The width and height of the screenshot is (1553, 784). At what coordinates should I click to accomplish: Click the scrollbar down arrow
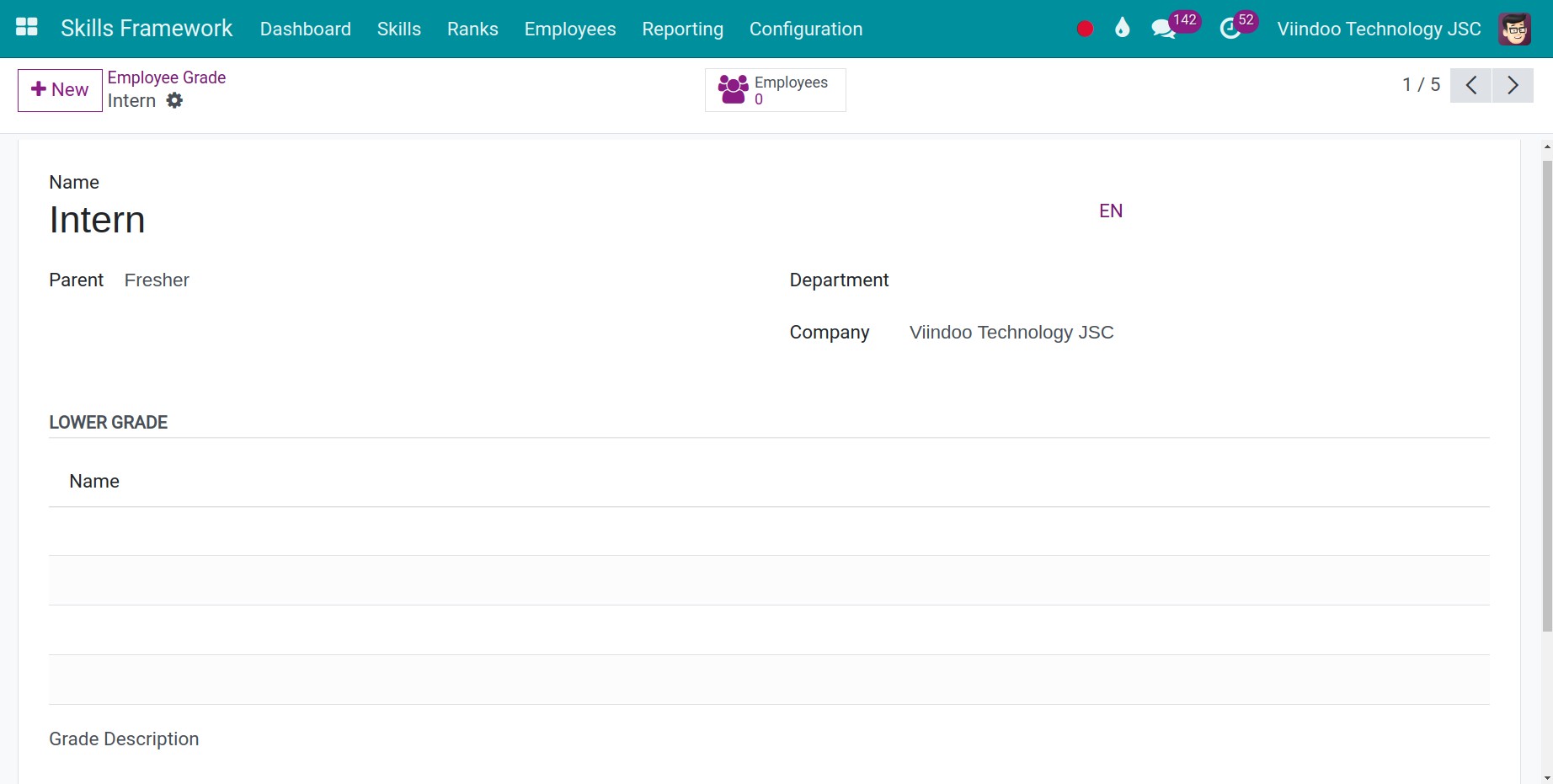(1547, 777)
